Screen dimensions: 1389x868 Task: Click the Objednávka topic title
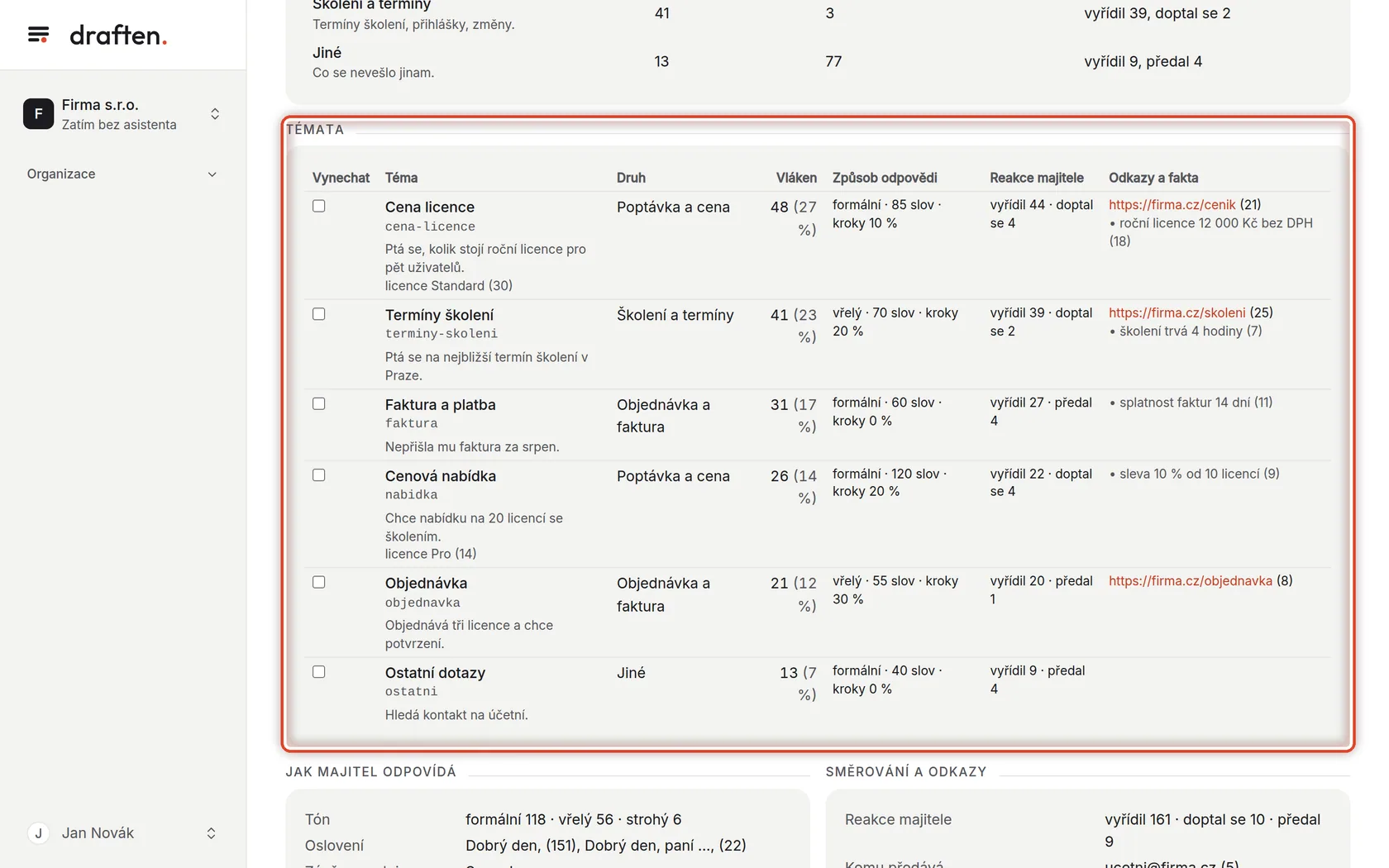[x=426, y=583]
